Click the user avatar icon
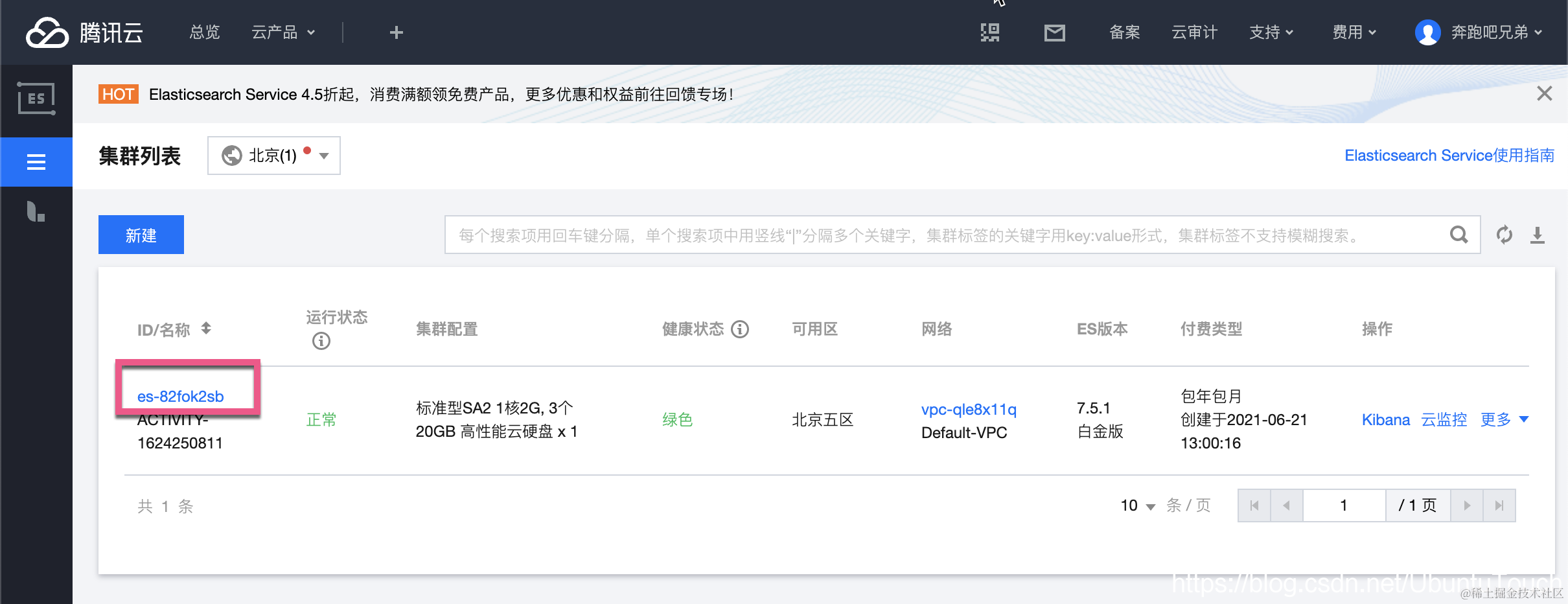Viewport: 1568px width, 604px height. click(1428, 32)
